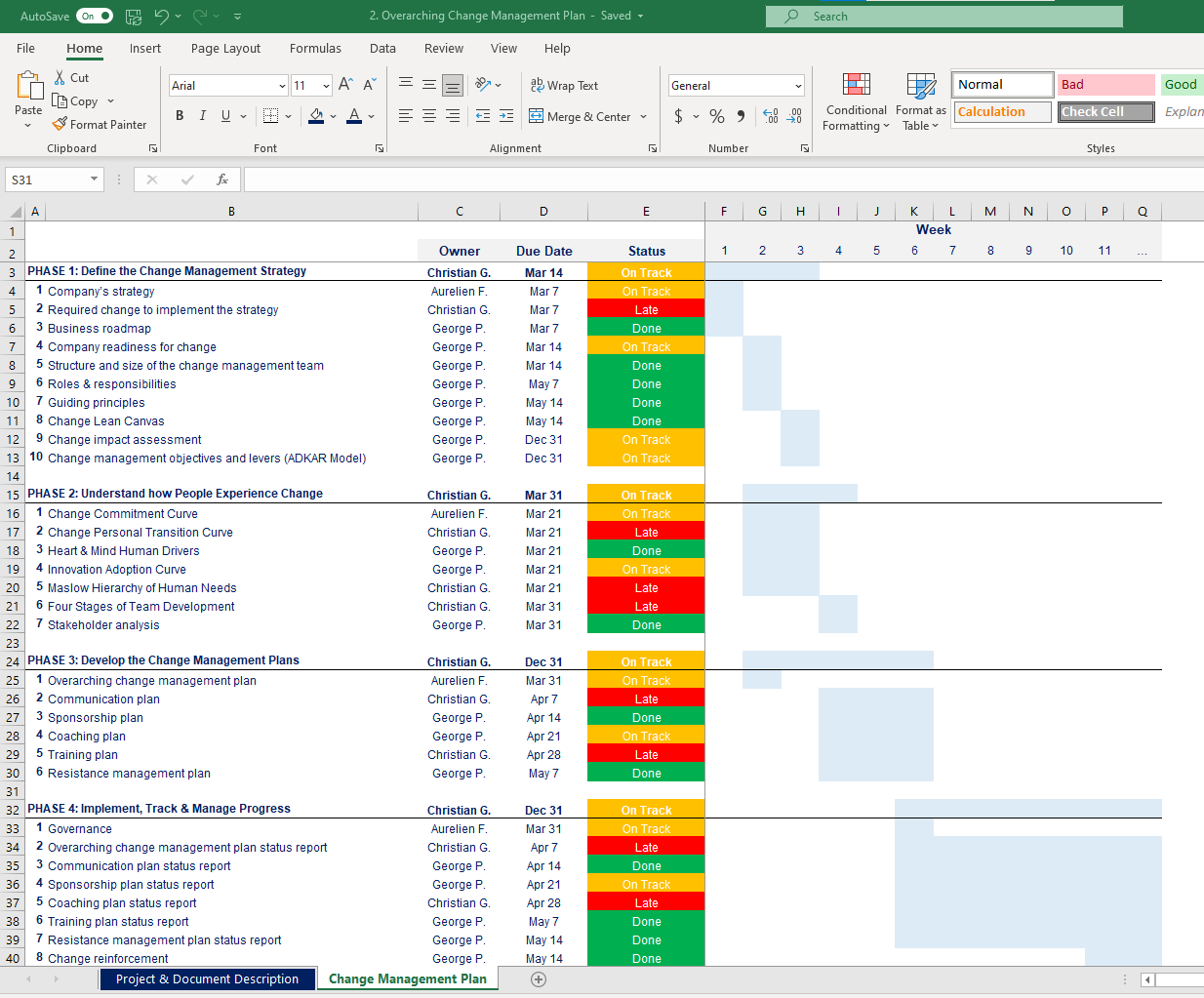Viewport: 1204px width, 998px height.
Task: Select the Format Painter brush
Action: 60,124
